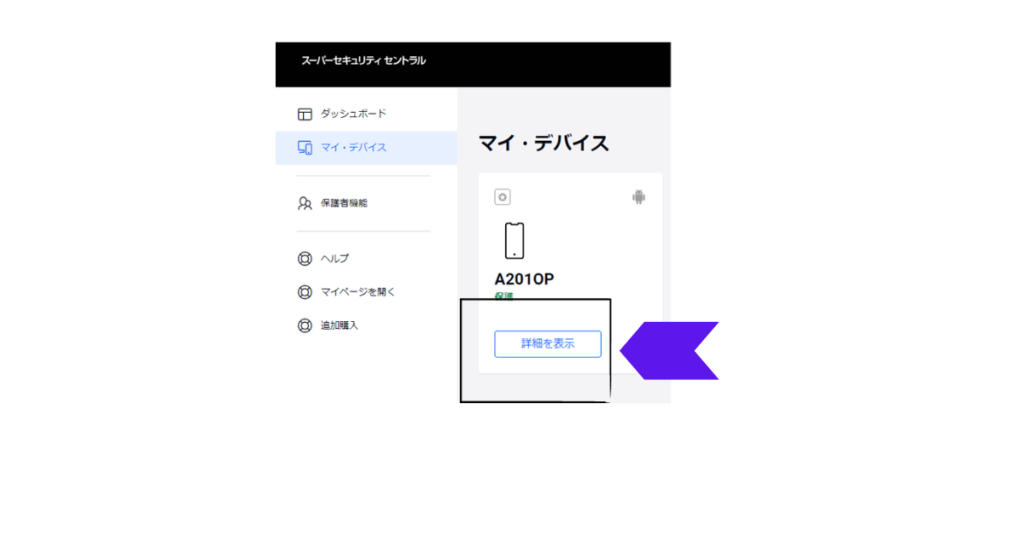Open マイページを開く link

tap(358, 292)
